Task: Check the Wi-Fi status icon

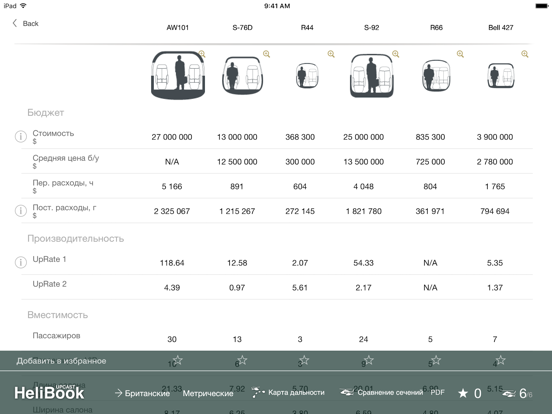Action: 23,6
